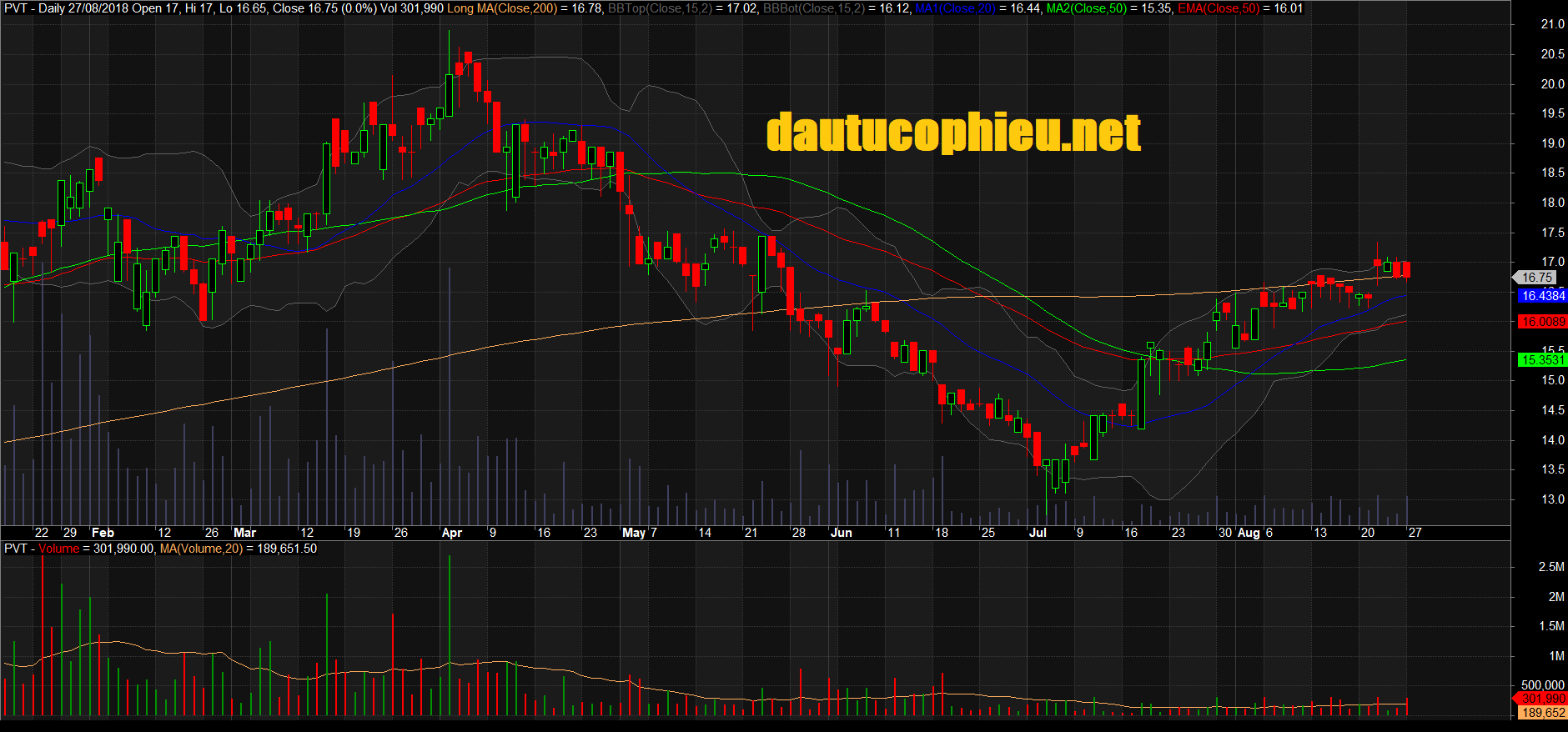Click the green 15.3531 MA value tag
The image size is (1568, 732).
click(x=1541, y=360)
